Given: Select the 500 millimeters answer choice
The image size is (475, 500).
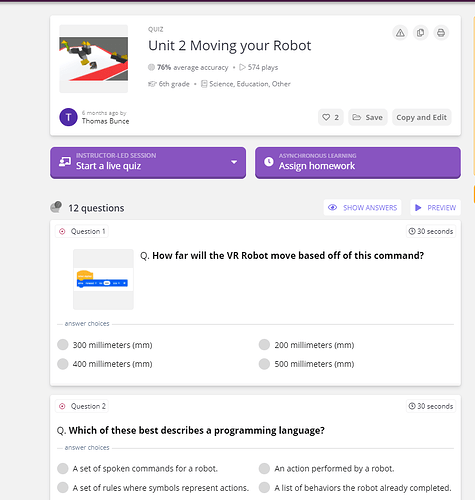Looking at the screenshot, I should [306, 364].
